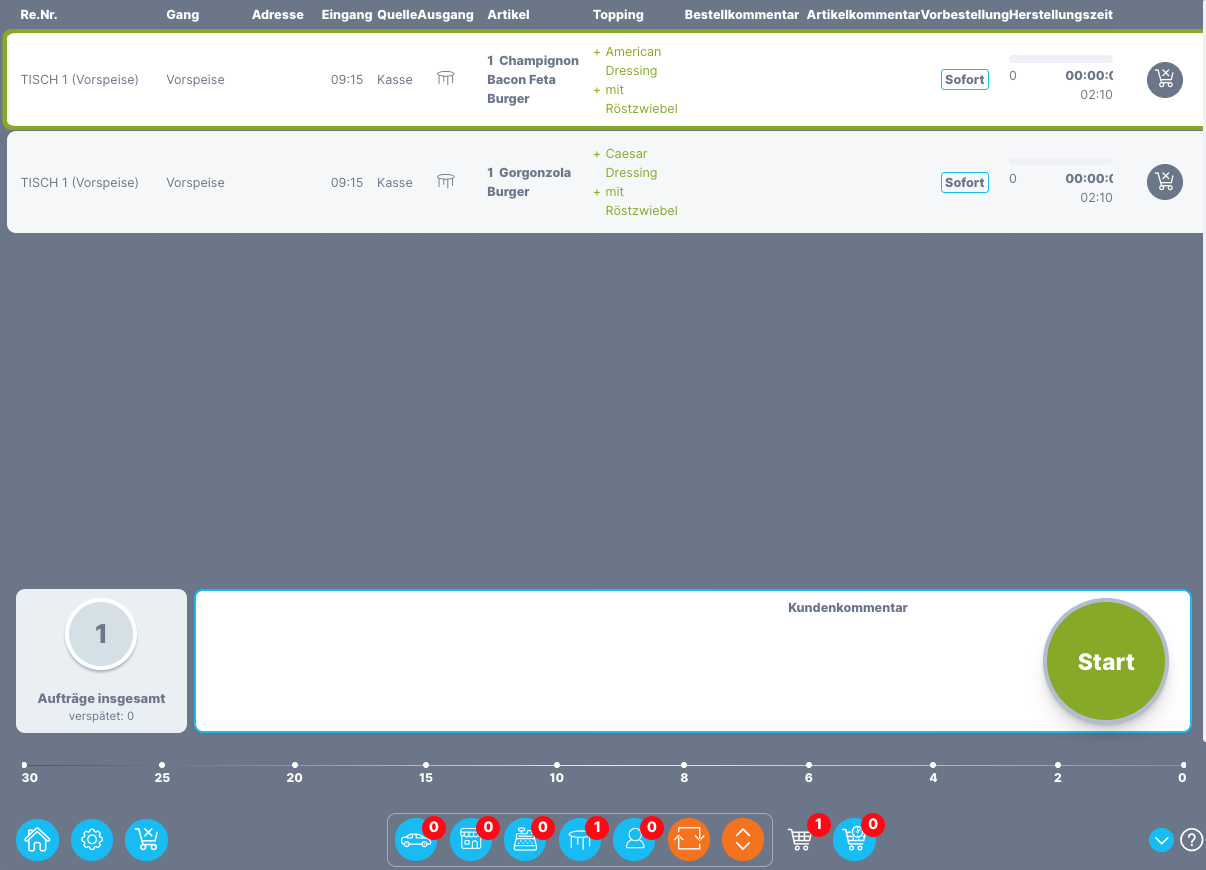Toggle the cash register order filter
The width and height of the screenshot is (1206, 870).
point(524,840)
